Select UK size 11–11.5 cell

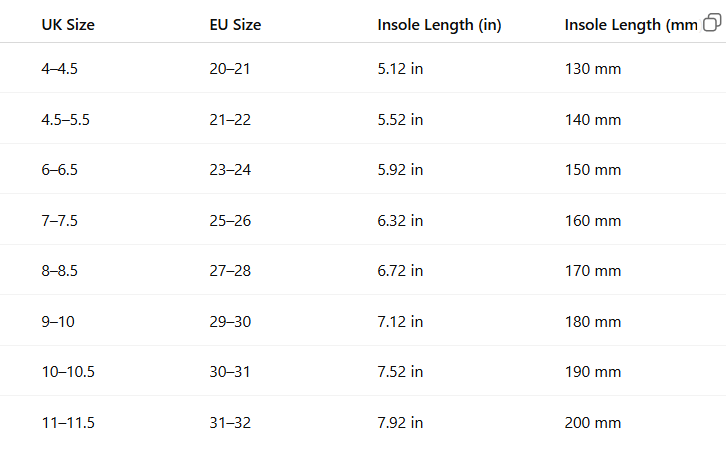68,422
